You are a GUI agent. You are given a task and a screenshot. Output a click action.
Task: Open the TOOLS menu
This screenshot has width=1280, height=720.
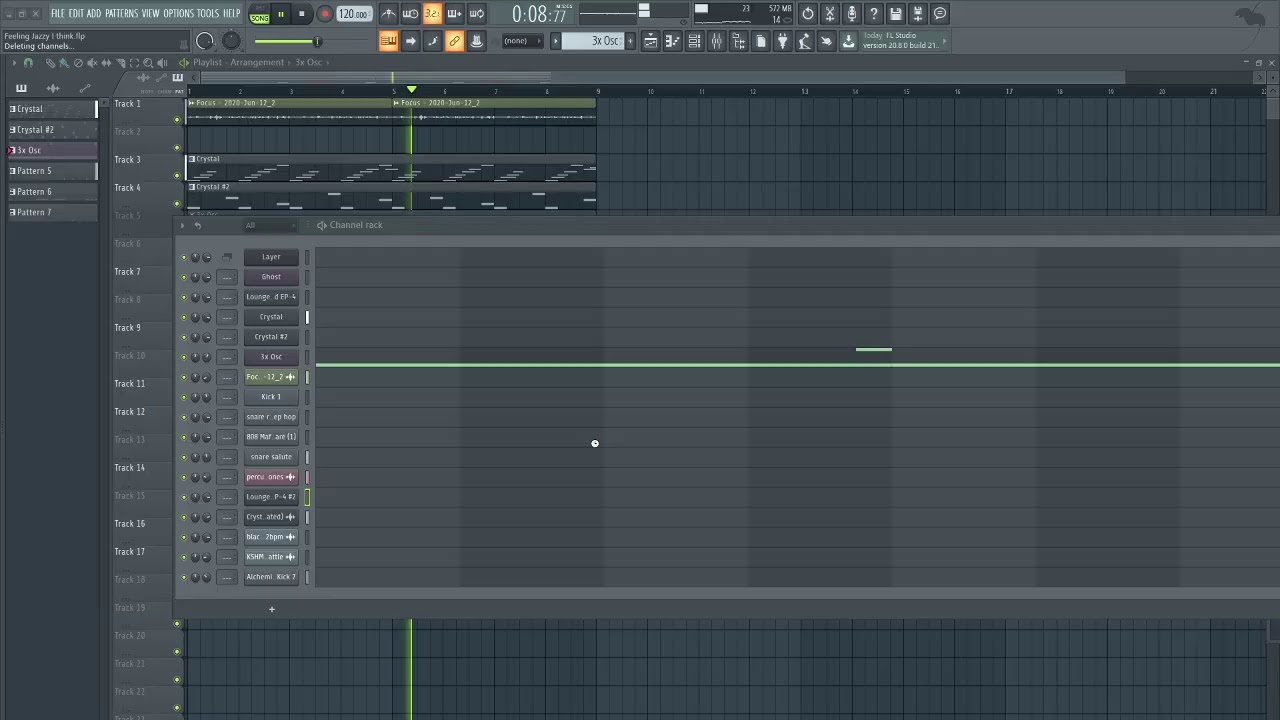tap(207, 14)
